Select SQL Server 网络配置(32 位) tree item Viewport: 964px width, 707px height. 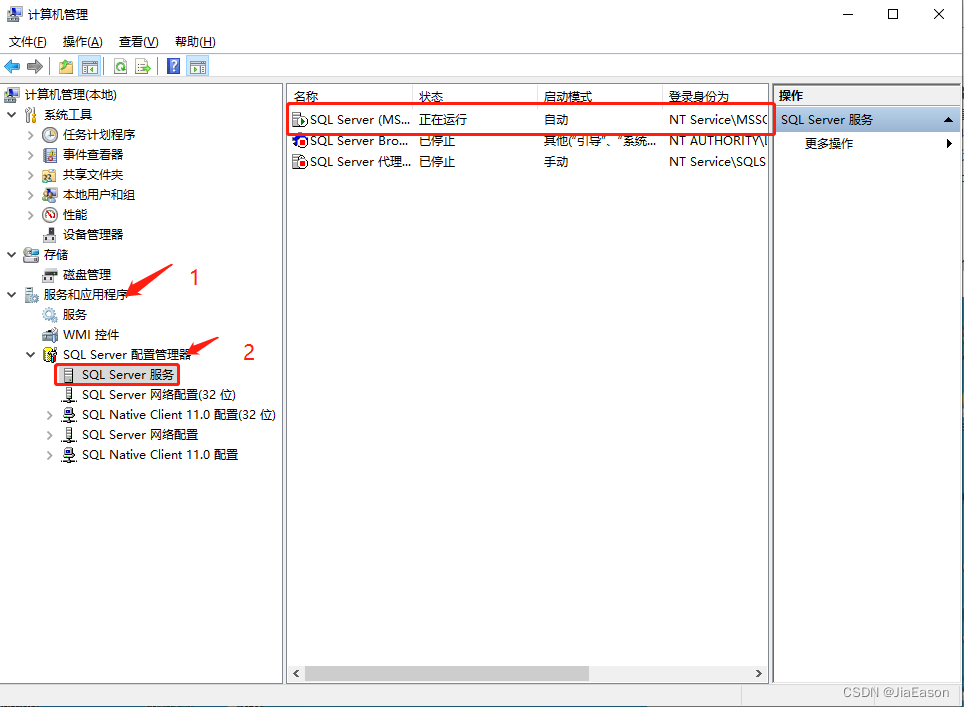tap(159, 395)
